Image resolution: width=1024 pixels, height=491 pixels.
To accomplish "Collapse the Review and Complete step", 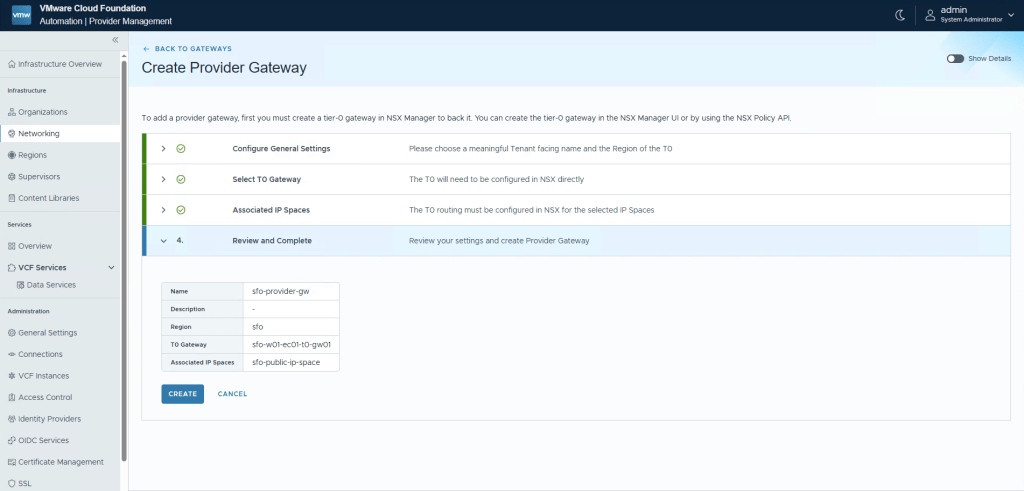I will (x=163, y=241).
